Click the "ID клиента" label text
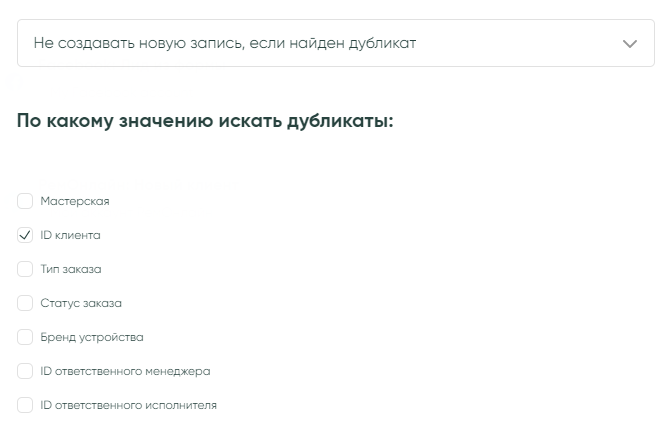Viewport: 671px width, 428px height. point(70,235)
